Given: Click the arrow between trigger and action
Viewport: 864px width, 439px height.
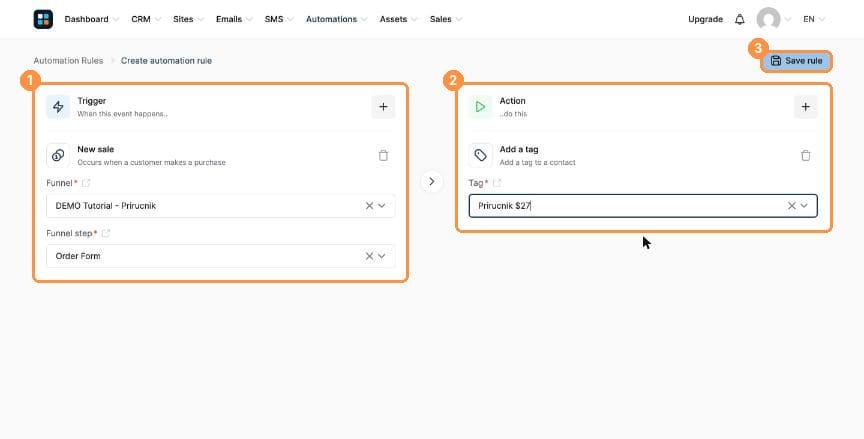Looking at the screenshot, I should (x=431, y=181).
